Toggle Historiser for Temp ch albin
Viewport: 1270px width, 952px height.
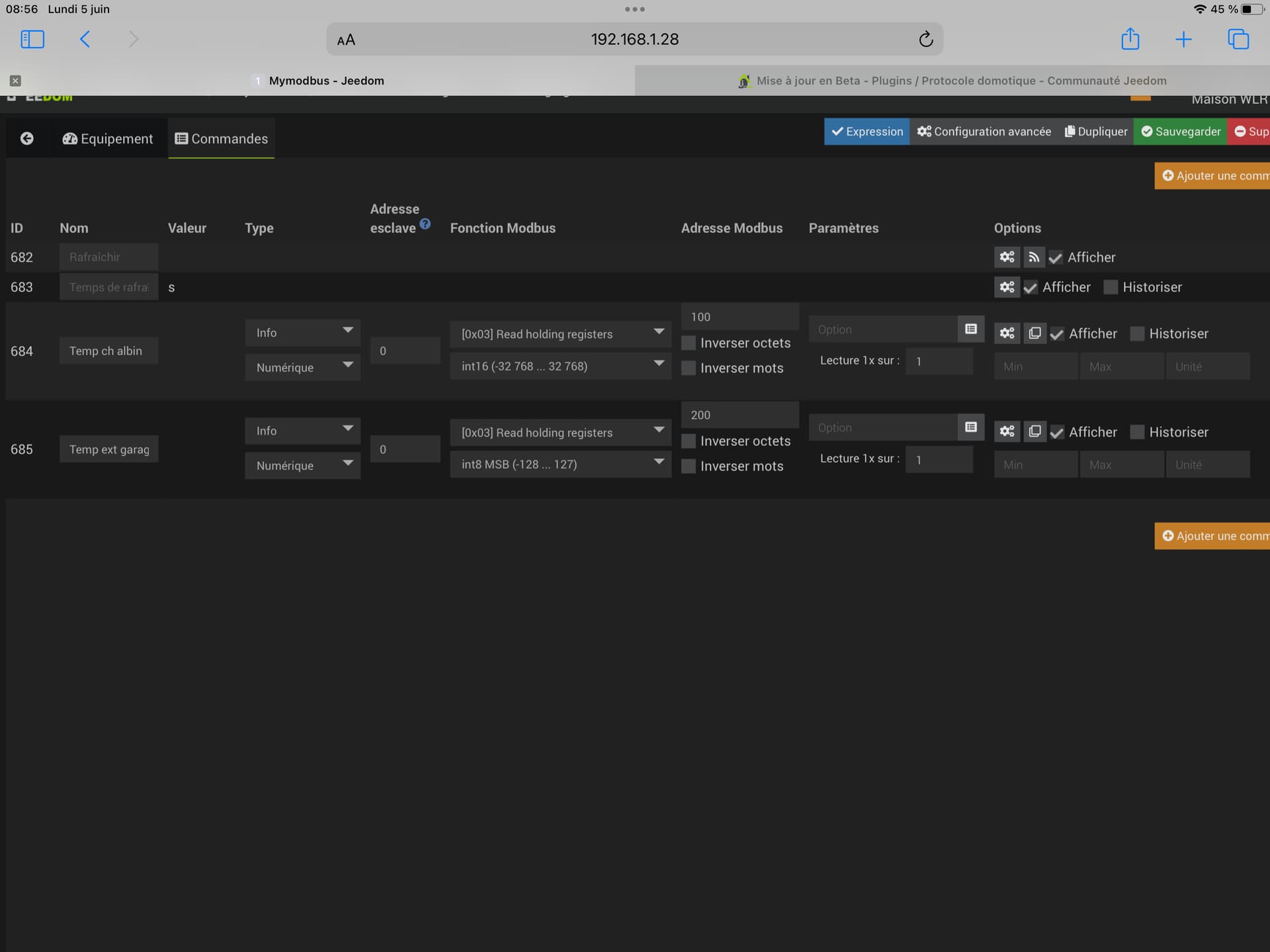click(1137, 333)
